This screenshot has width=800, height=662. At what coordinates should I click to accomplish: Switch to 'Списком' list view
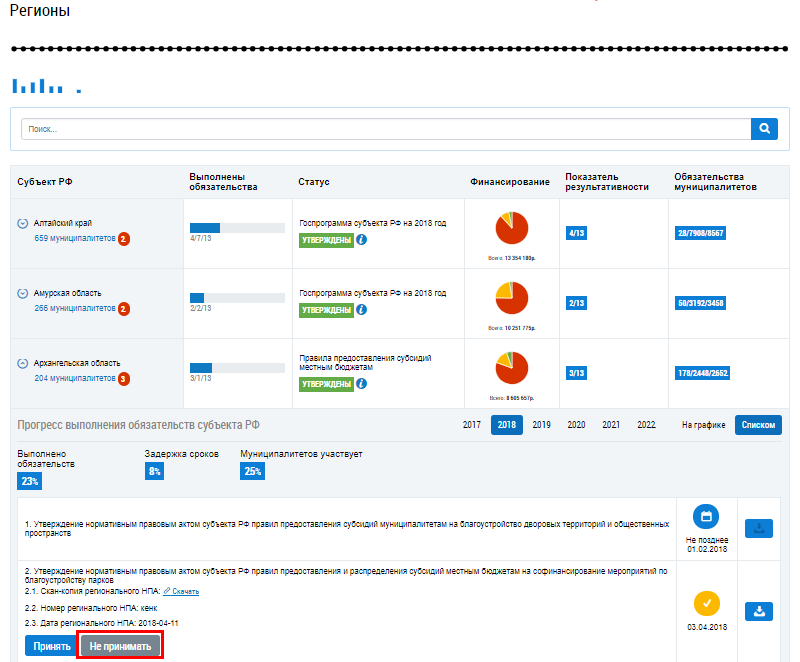[x=758, y=425]
